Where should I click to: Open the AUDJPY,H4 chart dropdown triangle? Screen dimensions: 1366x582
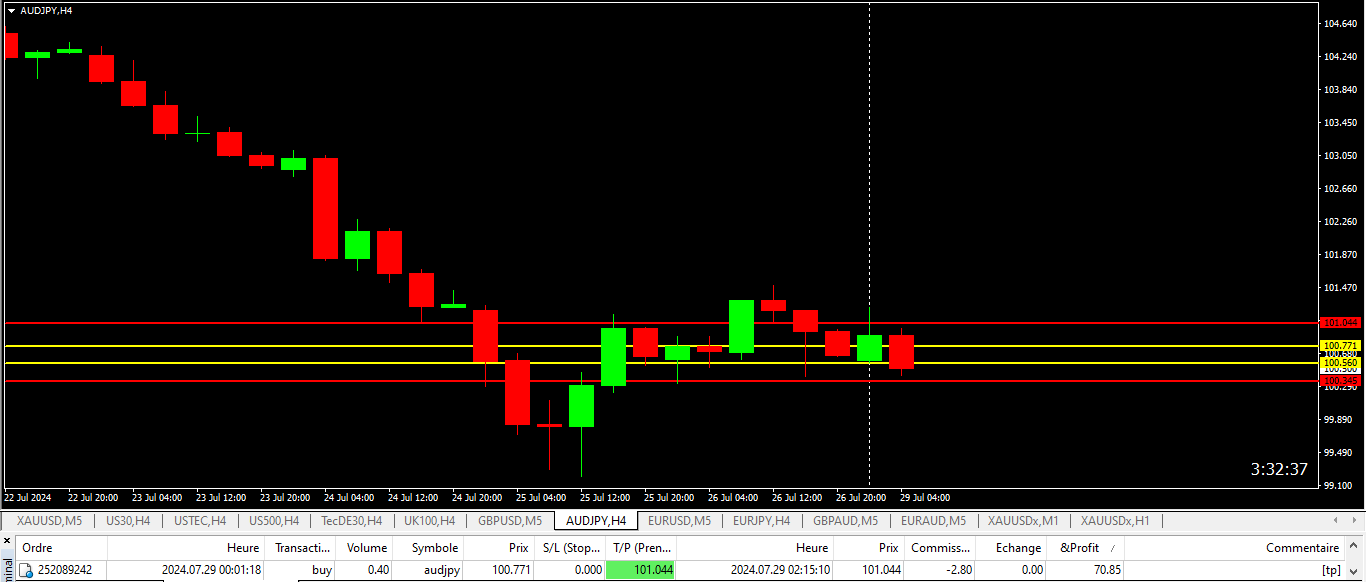(11, 10)
